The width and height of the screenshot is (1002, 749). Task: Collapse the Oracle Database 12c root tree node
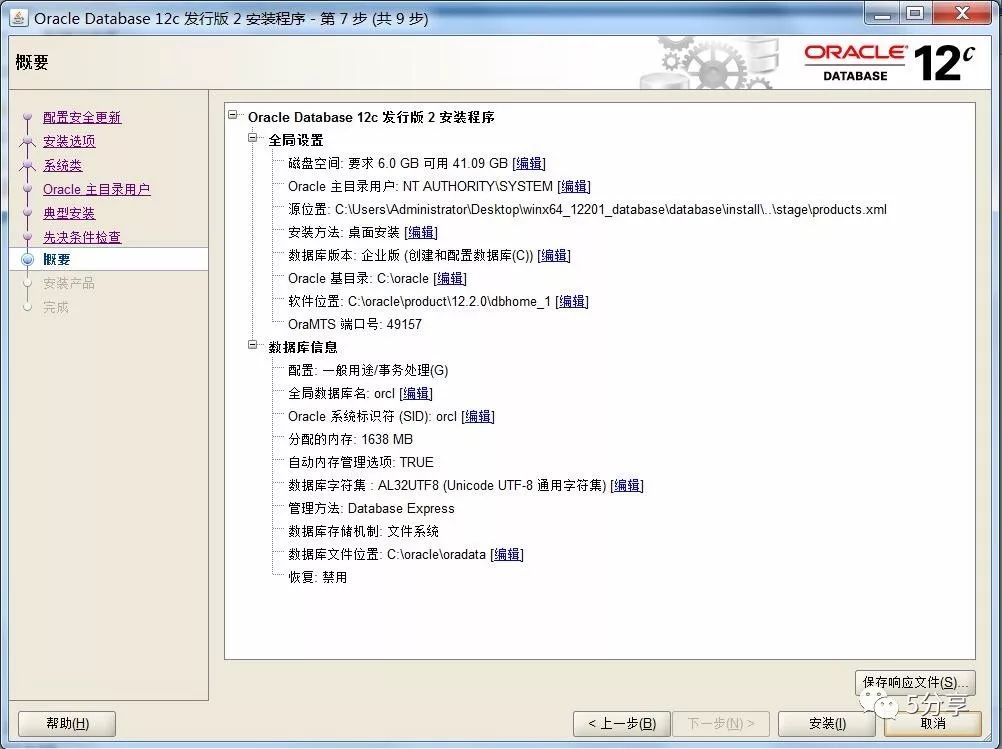tap(233, 115)
